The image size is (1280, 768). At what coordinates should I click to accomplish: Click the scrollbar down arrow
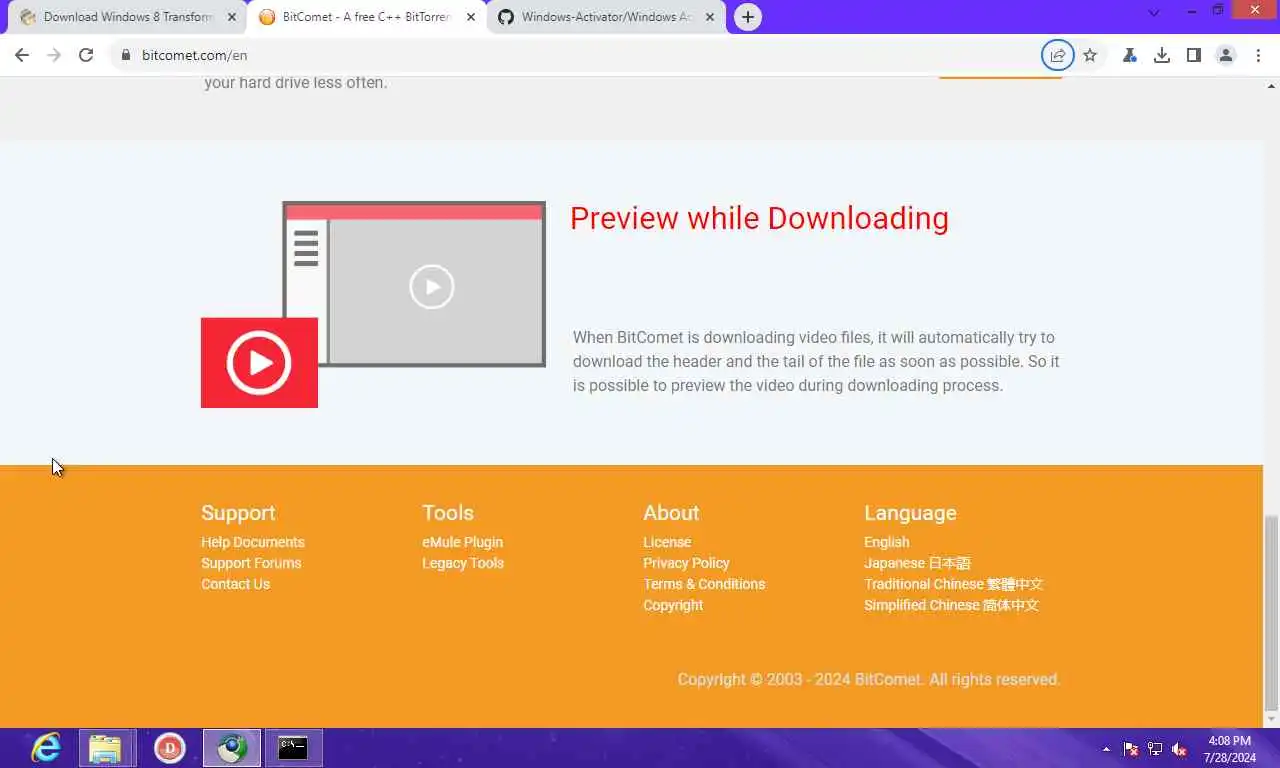1271,719
